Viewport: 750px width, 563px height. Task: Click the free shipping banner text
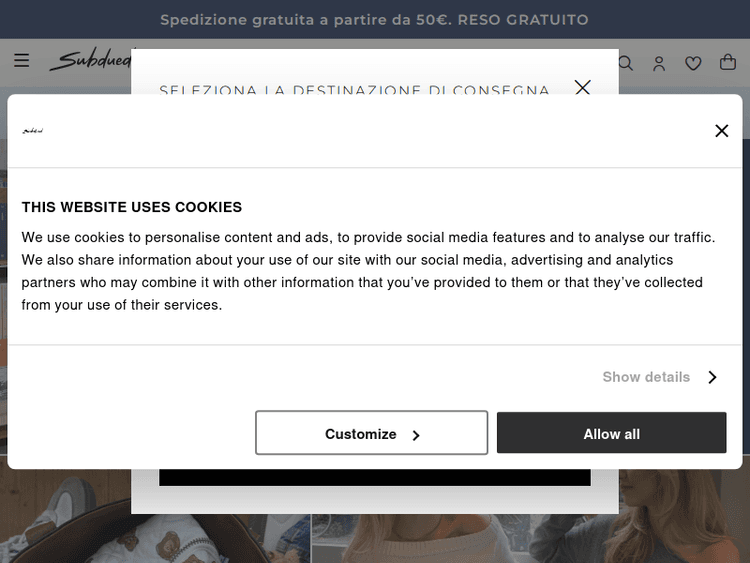coord(374,20)
